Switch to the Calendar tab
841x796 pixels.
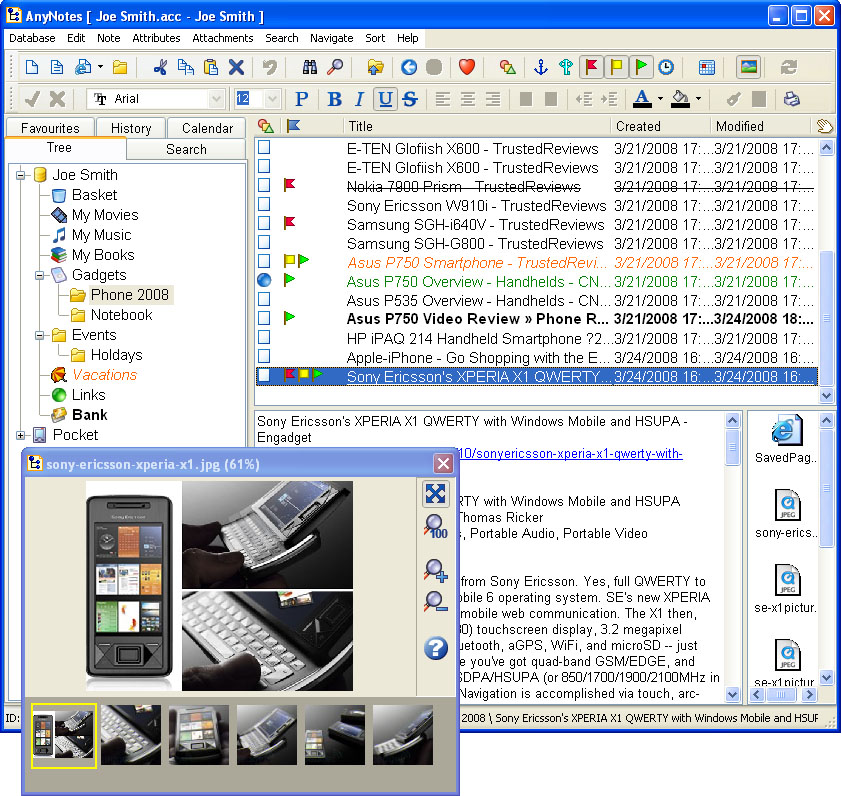point(207,128)
